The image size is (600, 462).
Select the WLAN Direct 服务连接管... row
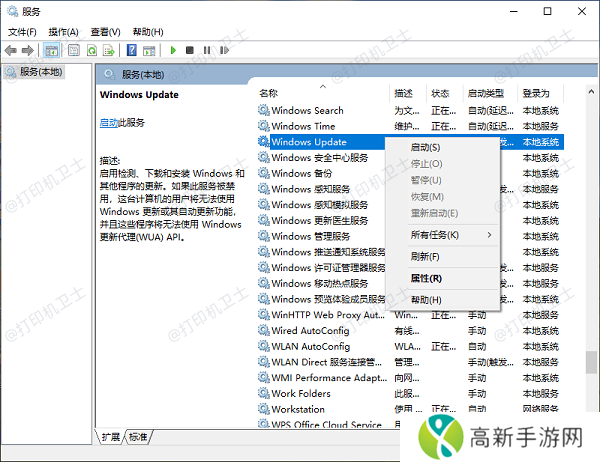(x=410, y=362)
